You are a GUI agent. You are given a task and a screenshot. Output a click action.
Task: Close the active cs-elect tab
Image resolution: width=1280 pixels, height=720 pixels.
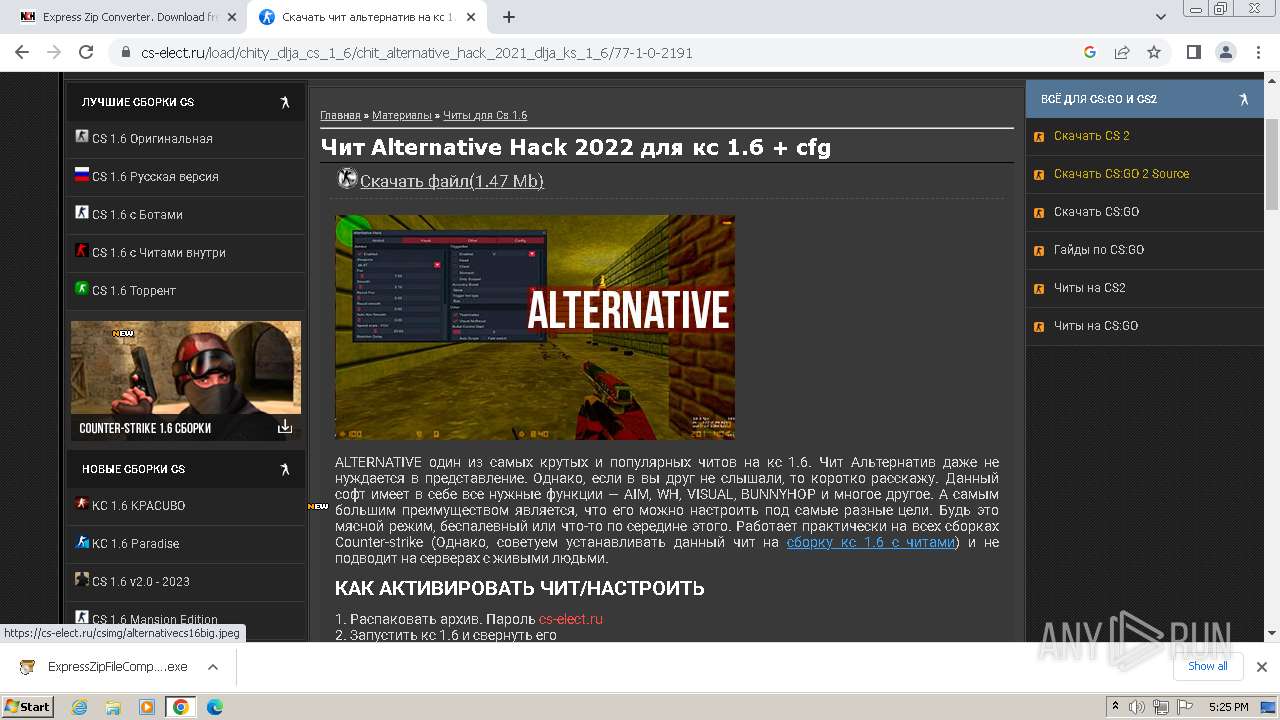(x=472, y=17)
